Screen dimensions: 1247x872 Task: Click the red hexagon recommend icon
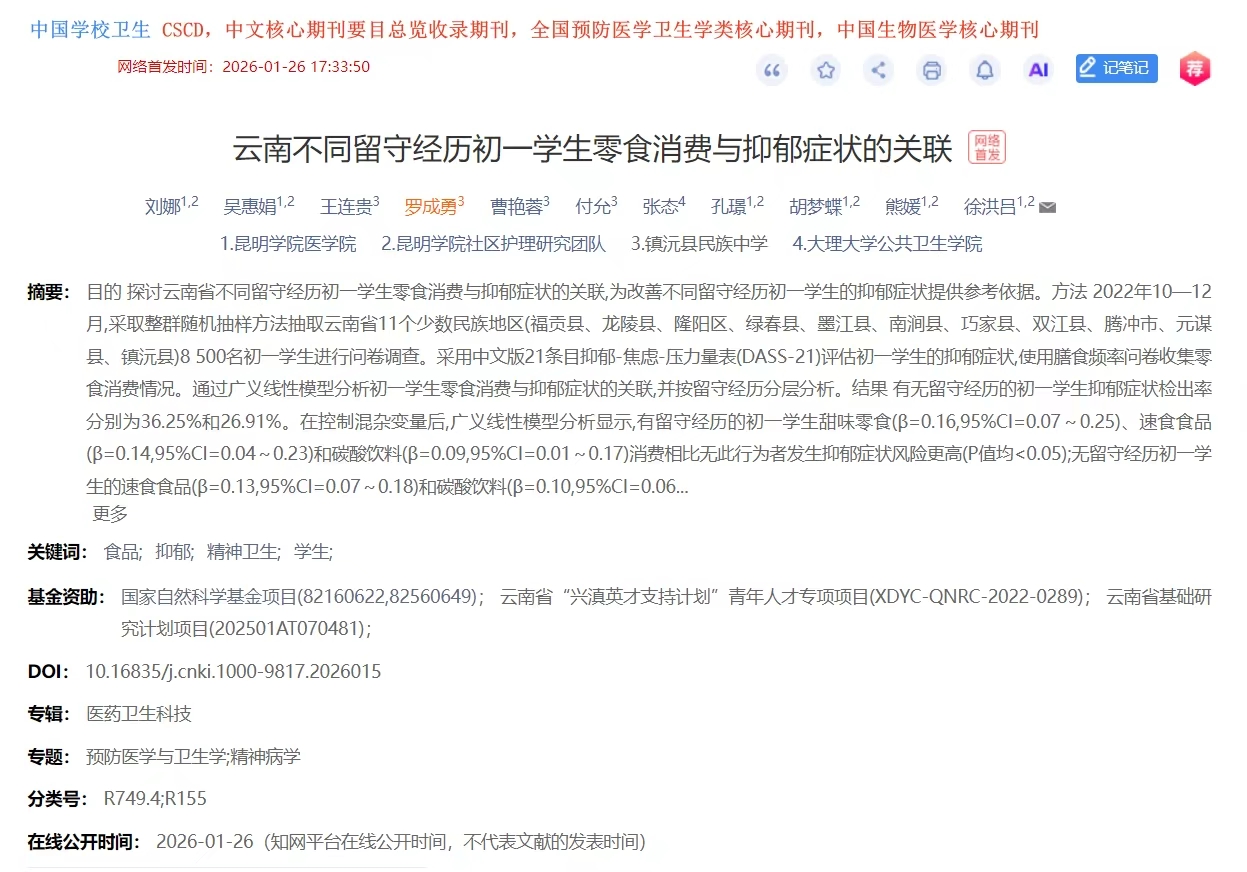click(x=1194, y=69)
